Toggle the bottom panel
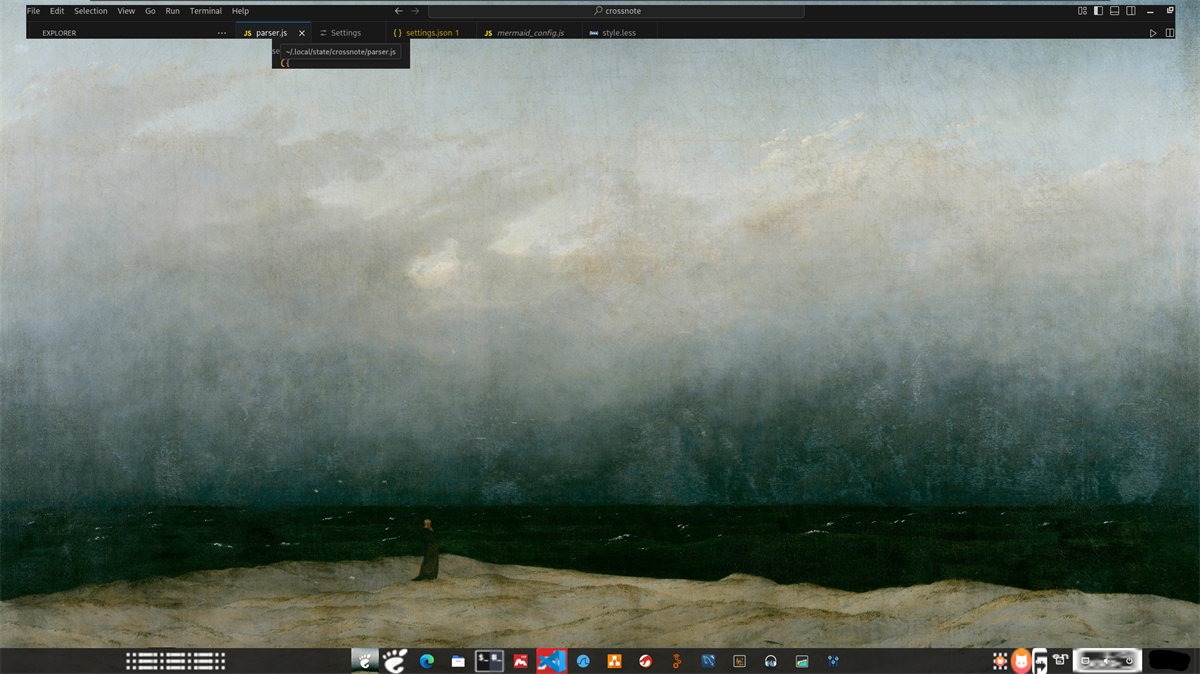The image size is (1200, 674). (x=1114, y=11)
